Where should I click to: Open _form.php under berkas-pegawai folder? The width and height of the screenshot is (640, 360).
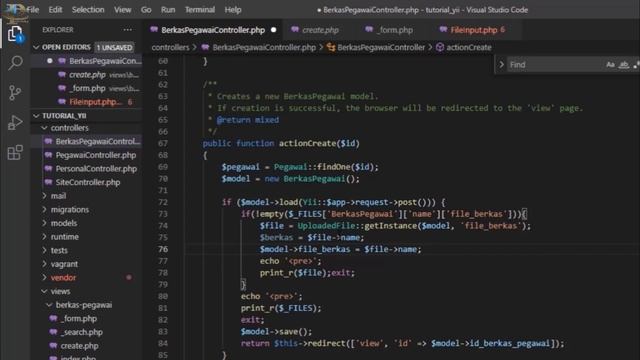click(88, 318)
